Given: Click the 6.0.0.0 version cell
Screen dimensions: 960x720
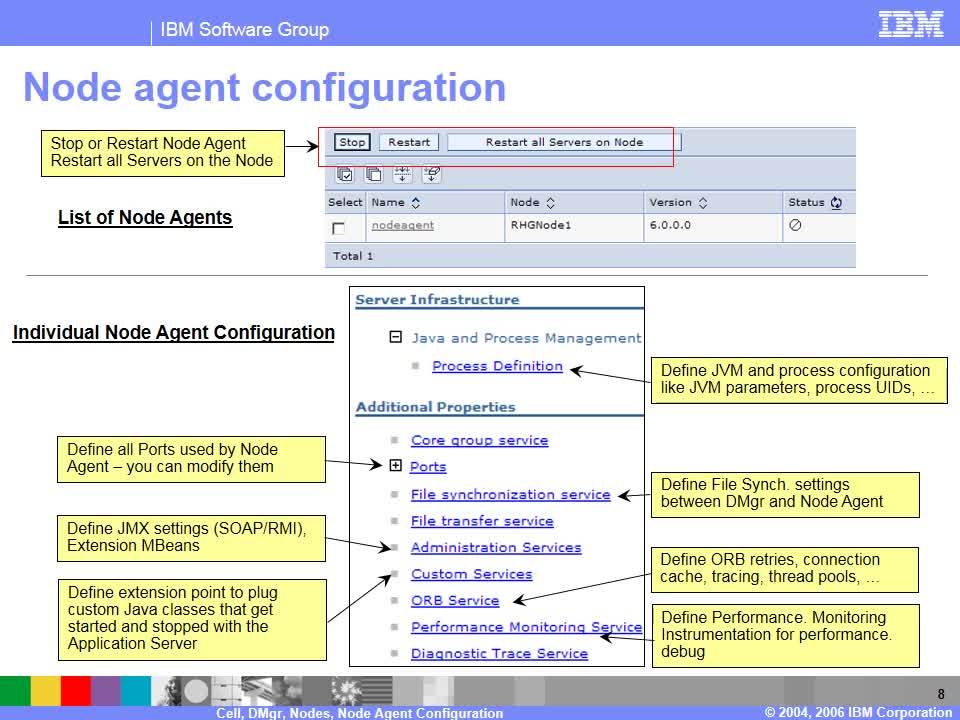Looking at the screenshot, I should coord(670,225).
